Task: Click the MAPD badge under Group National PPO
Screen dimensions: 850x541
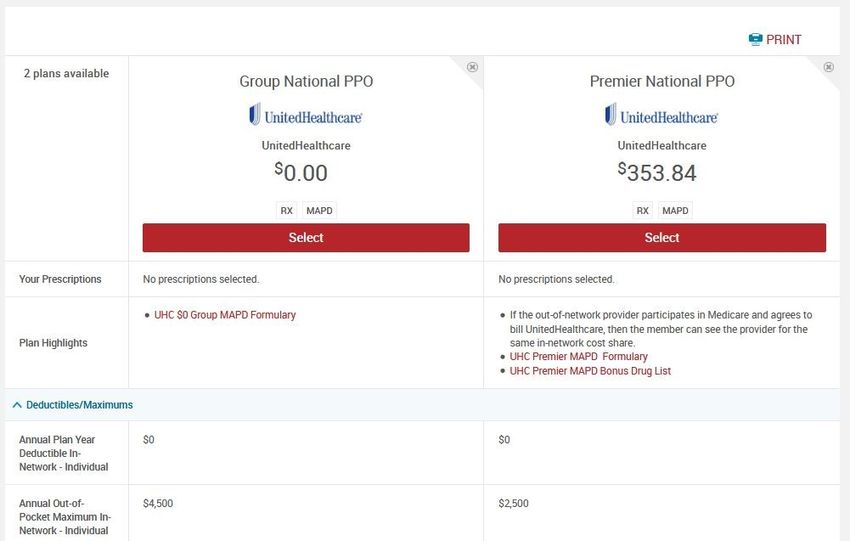Action: [320, 211]
